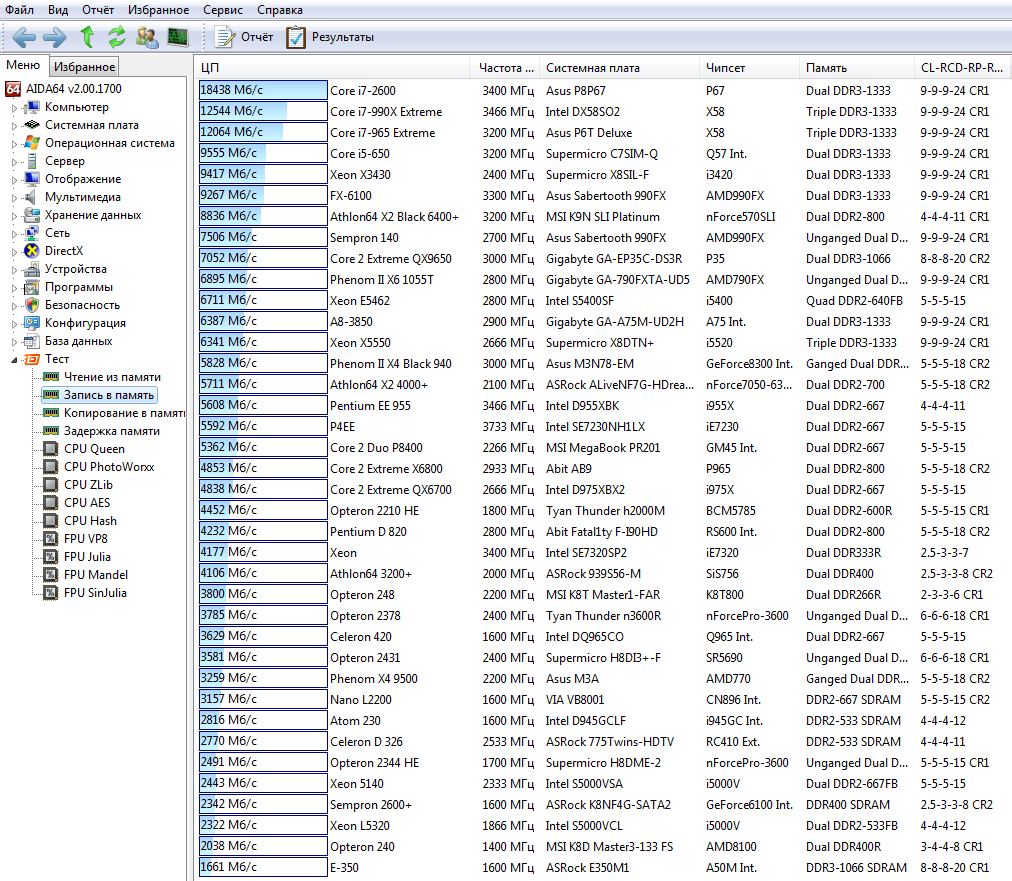
Task: Sort by the CL-RCD-RP-R... column header
Action: point(962,68)
